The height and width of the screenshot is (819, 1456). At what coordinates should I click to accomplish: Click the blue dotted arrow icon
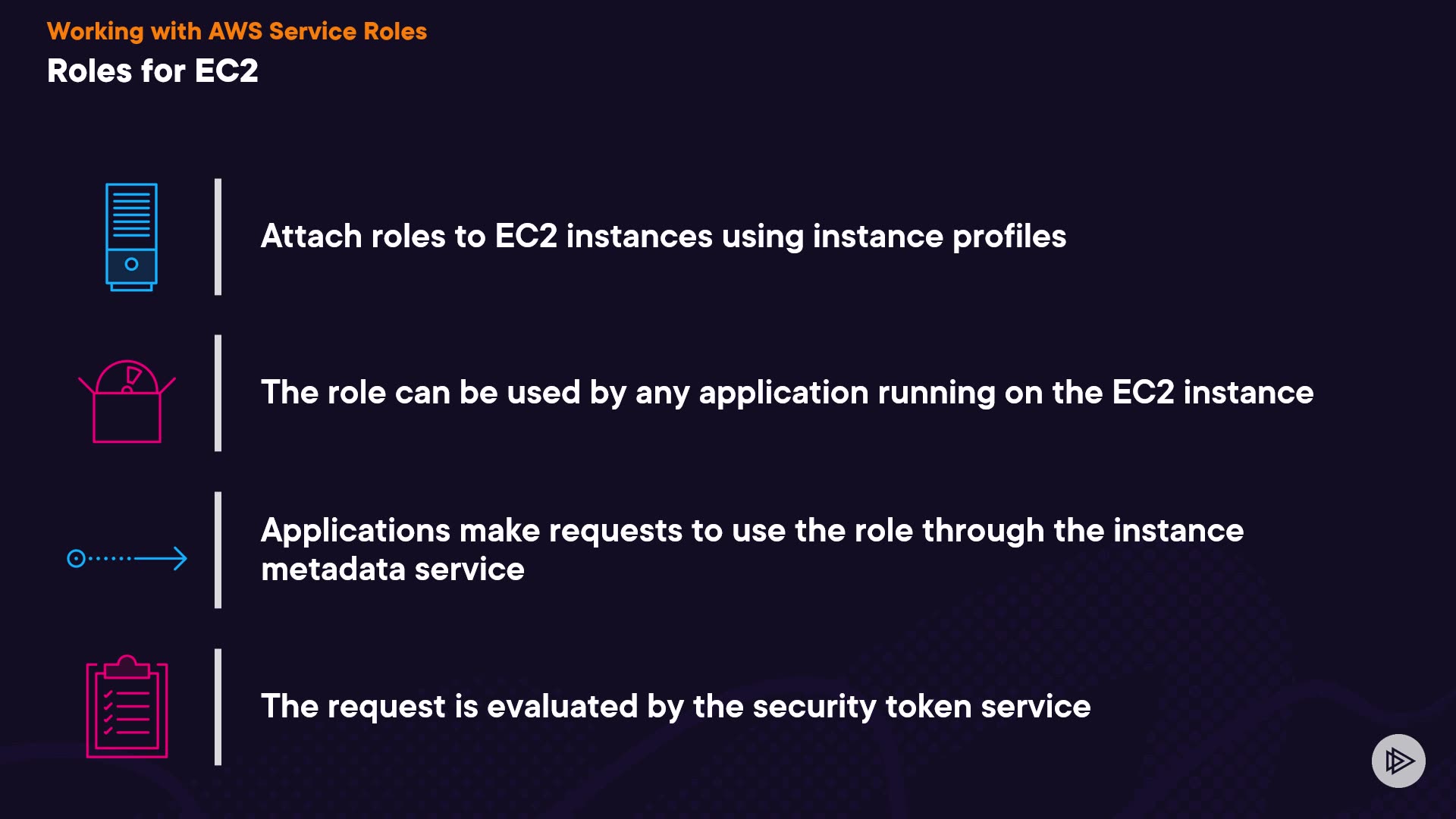pyautogui.click(x=127, y=559)
